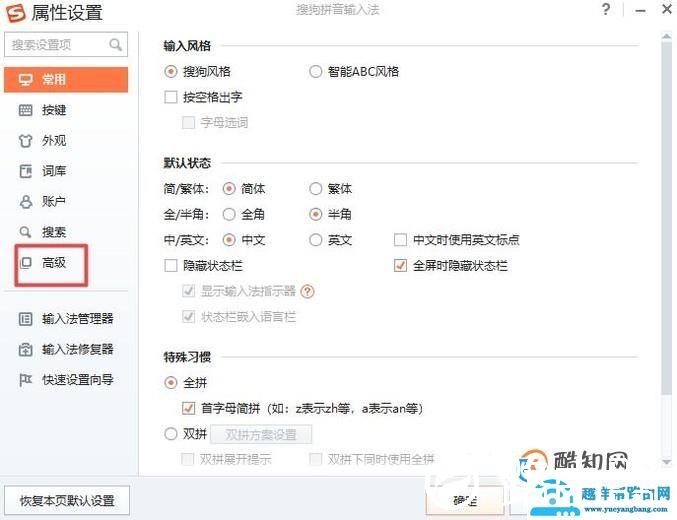Select 半角 radio button
This screenshot has height=520, width=677.
[x=316, y=214]
